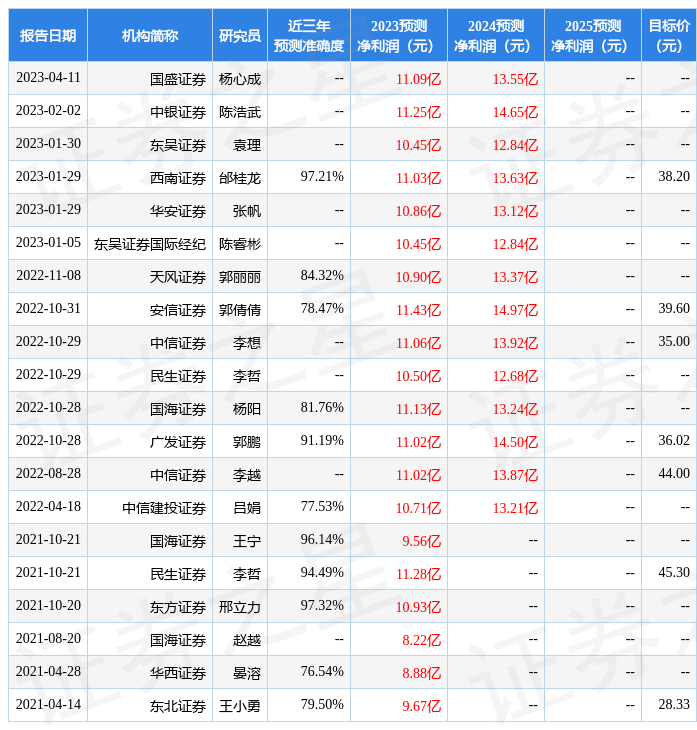697x730 pixels.
Task: Sort by the 机构简称 column header
Action: pyautogui.click(x=150, y=36)
